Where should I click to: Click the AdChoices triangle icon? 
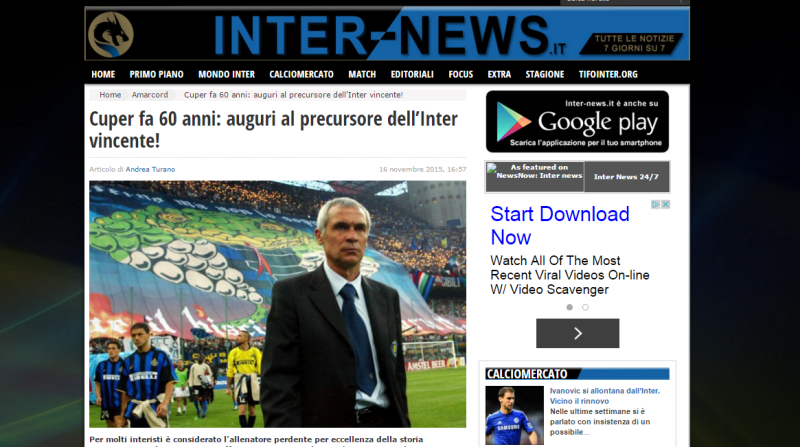coord(656,205)
